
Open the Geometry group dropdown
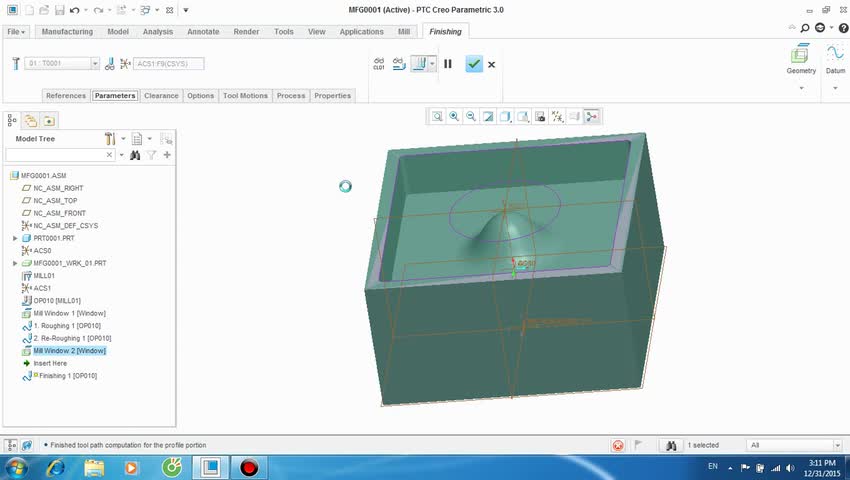coord(801,88)
